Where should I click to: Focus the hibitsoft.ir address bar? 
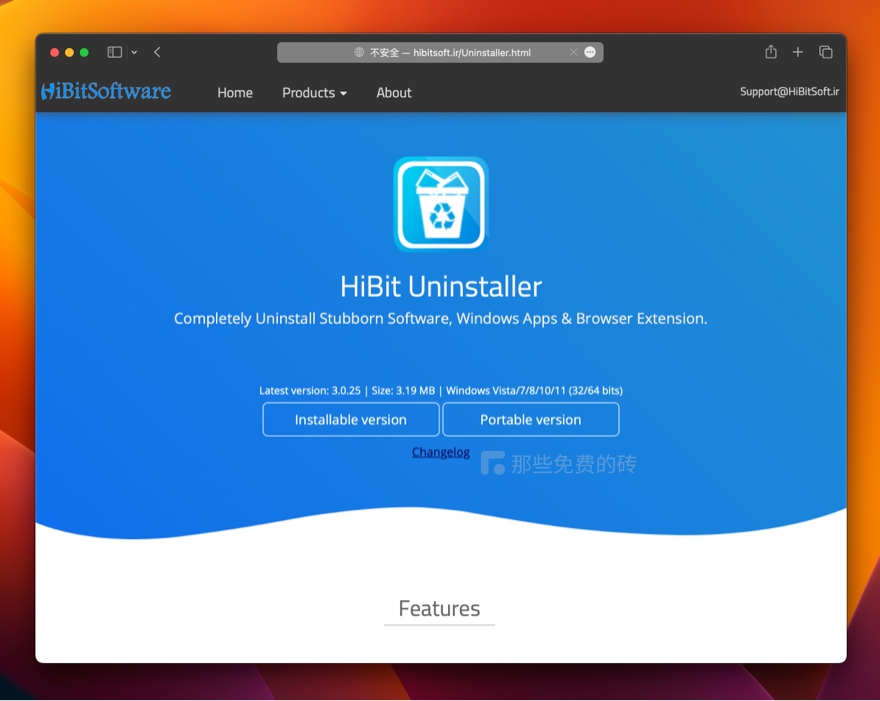pyautogui.click(x=440, y=52)
